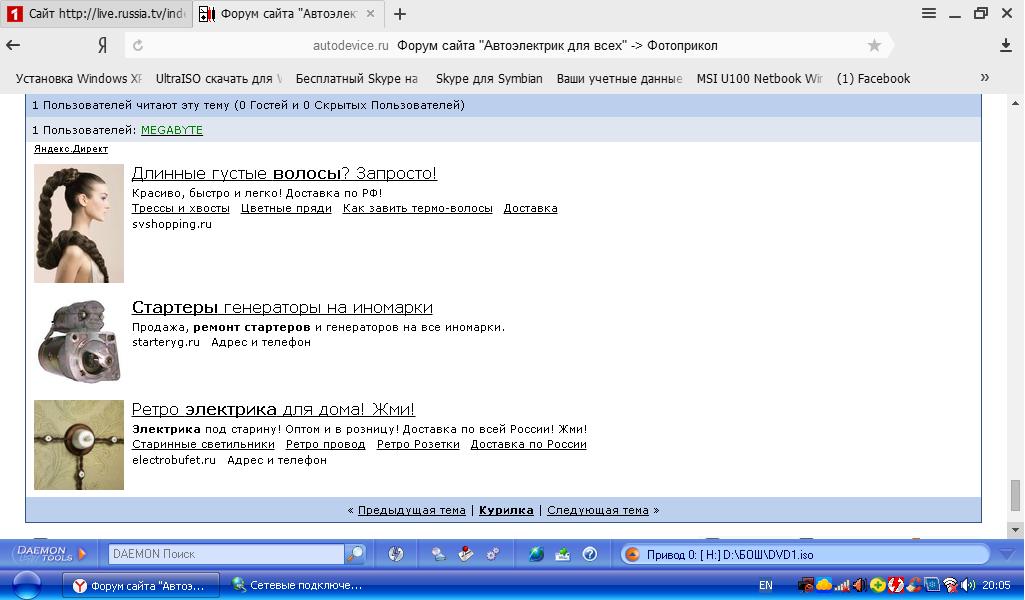Screen dimensions: 1025x600
Task: Click the gears icon on DAEMON toolbar
Action: [x=493, y=554]
